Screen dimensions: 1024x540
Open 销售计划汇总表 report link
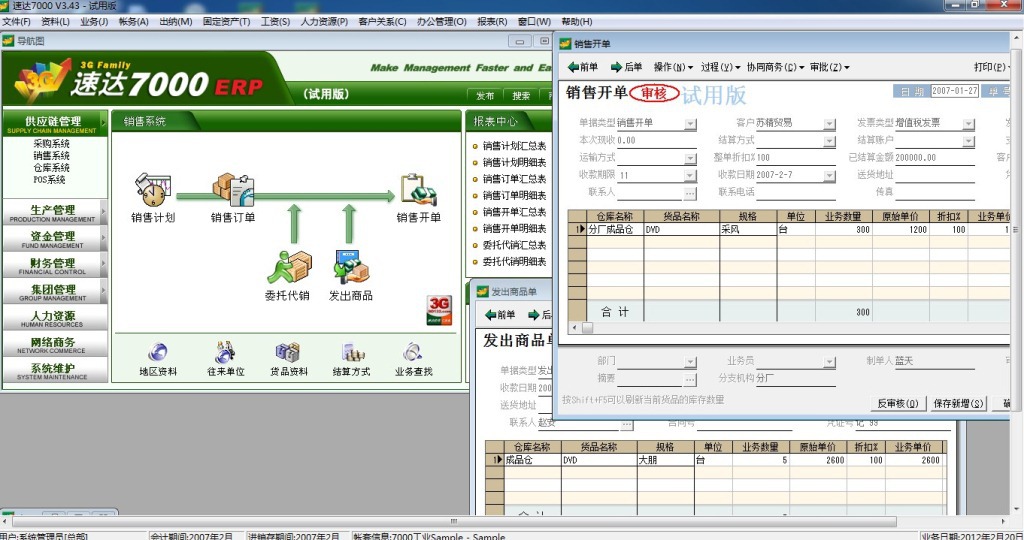(x=514, y=146)
